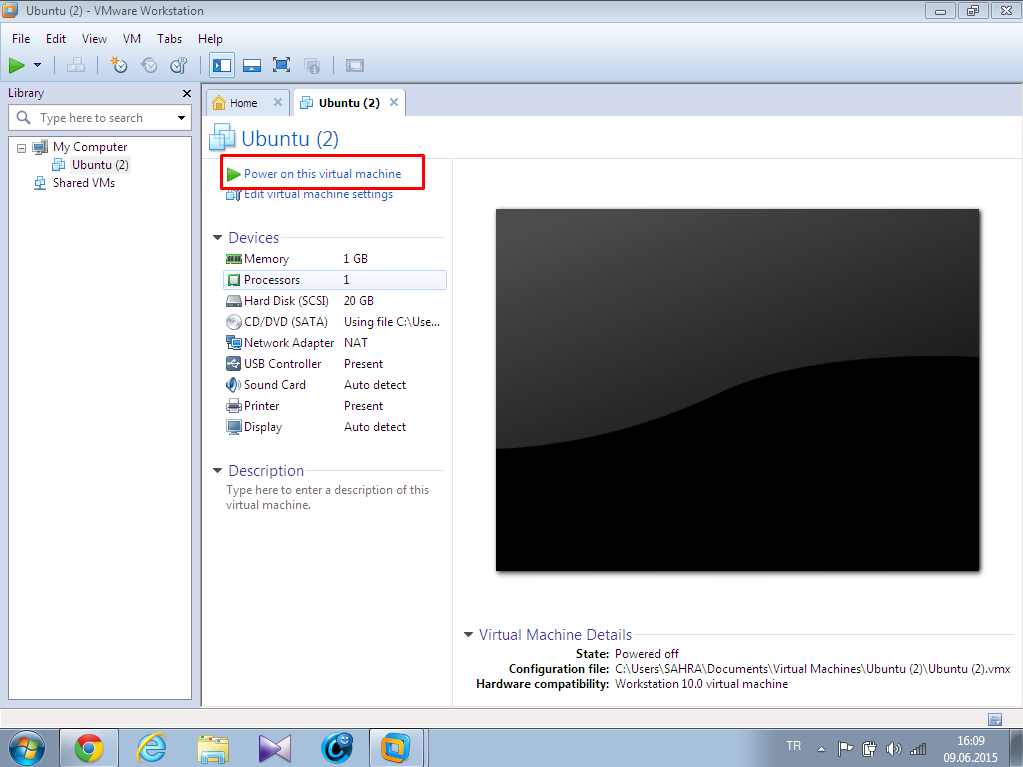This screenshot has height=767, width=1023.
Task: Close the Ubuntu (2) tab
Action: tap(394, 102)
